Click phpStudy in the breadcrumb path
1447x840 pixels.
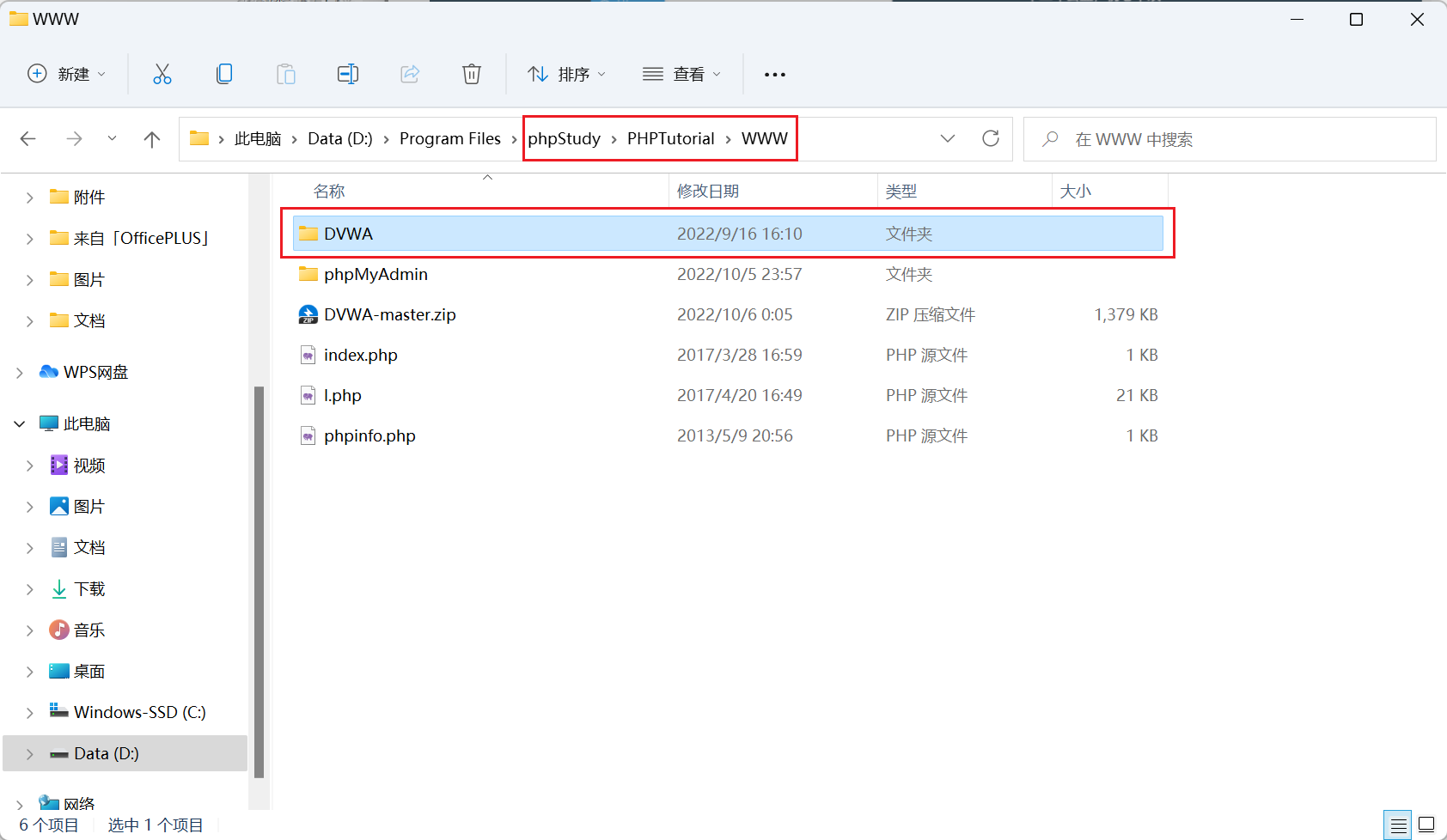click(x=564, y=139)
